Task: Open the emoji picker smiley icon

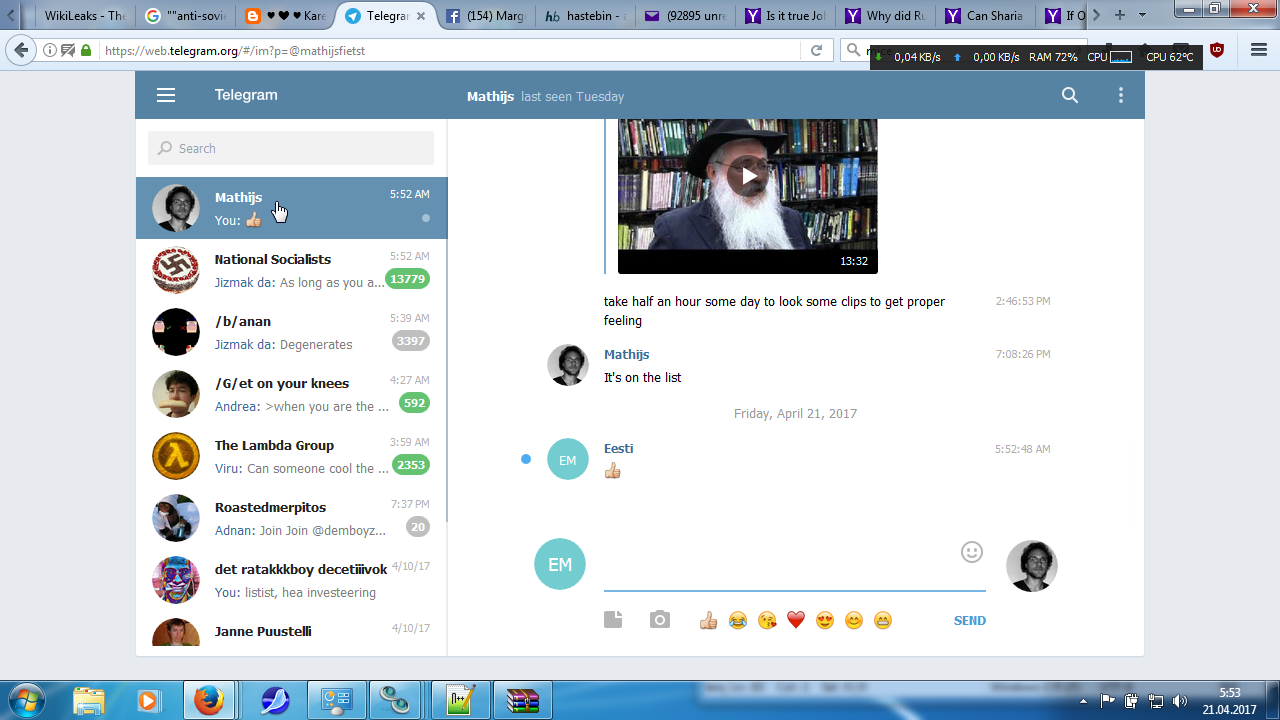Action: point(972,552)
